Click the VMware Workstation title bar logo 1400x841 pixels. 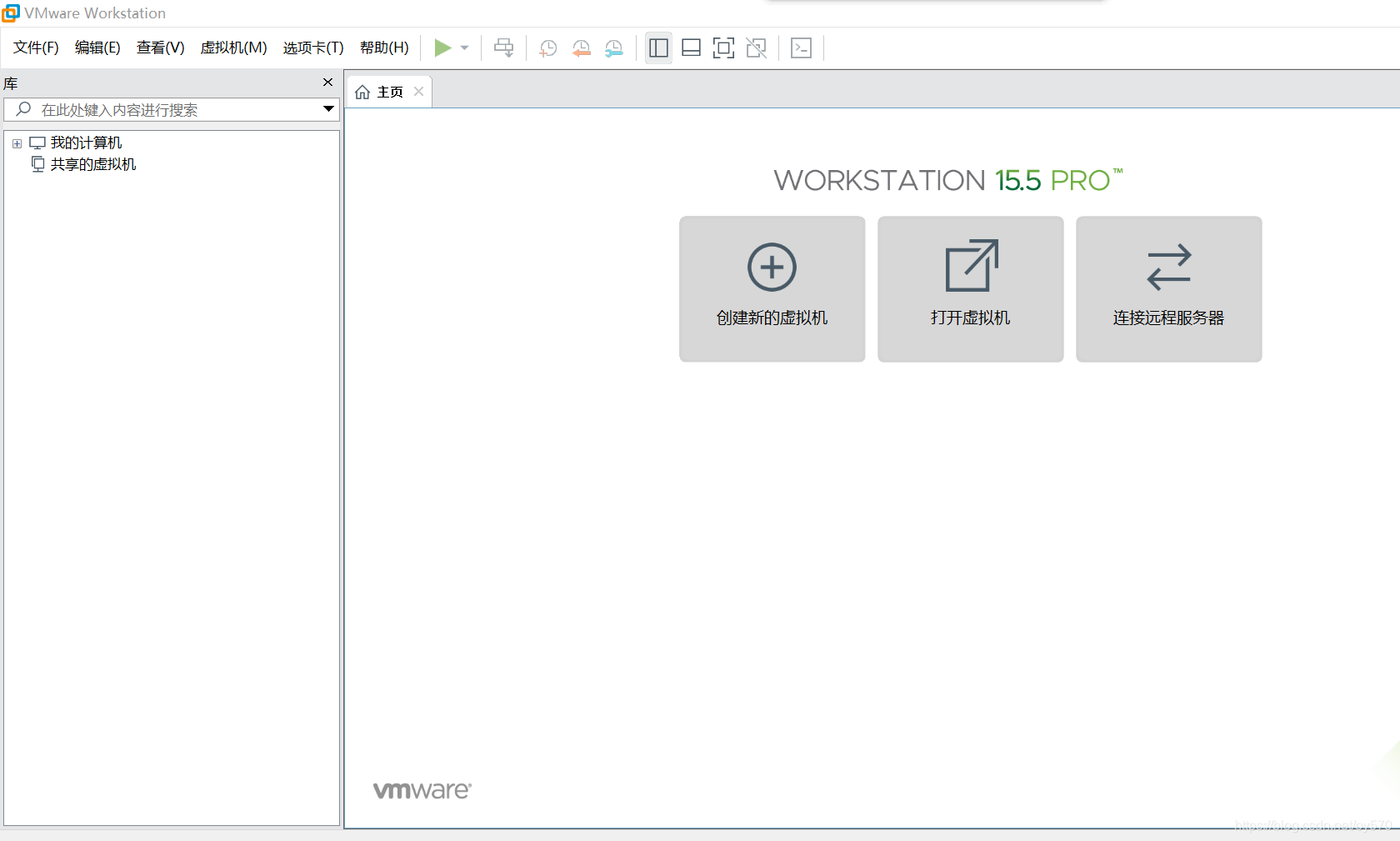(x=11, y=13)
